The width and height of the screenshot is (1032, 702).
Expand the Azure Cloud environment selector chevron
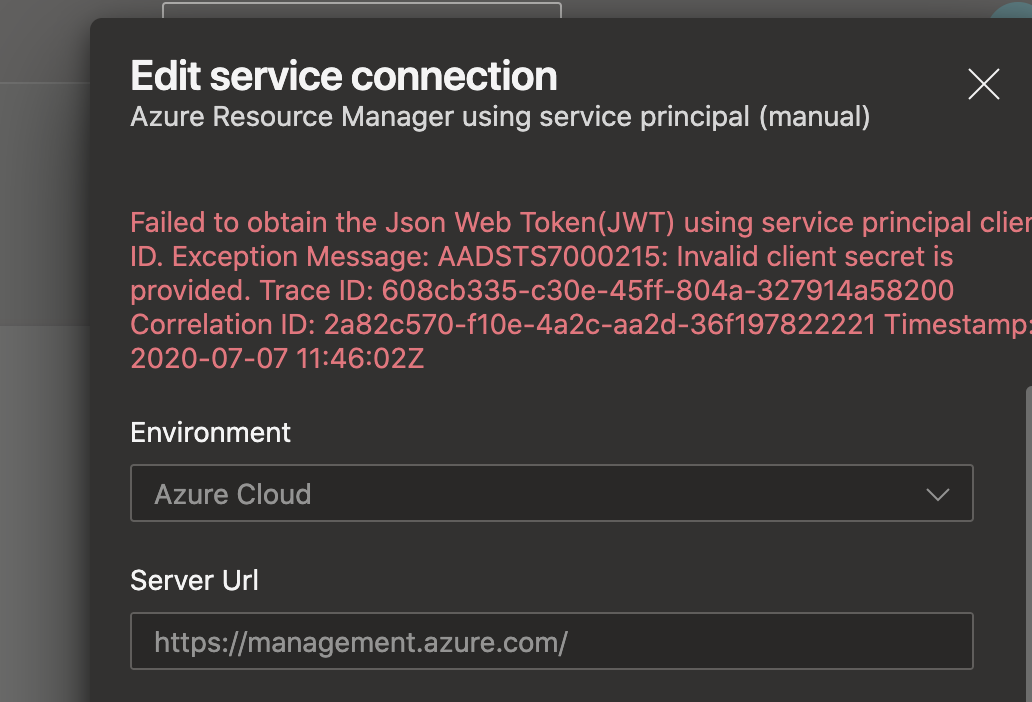click(x=937, y=493)
